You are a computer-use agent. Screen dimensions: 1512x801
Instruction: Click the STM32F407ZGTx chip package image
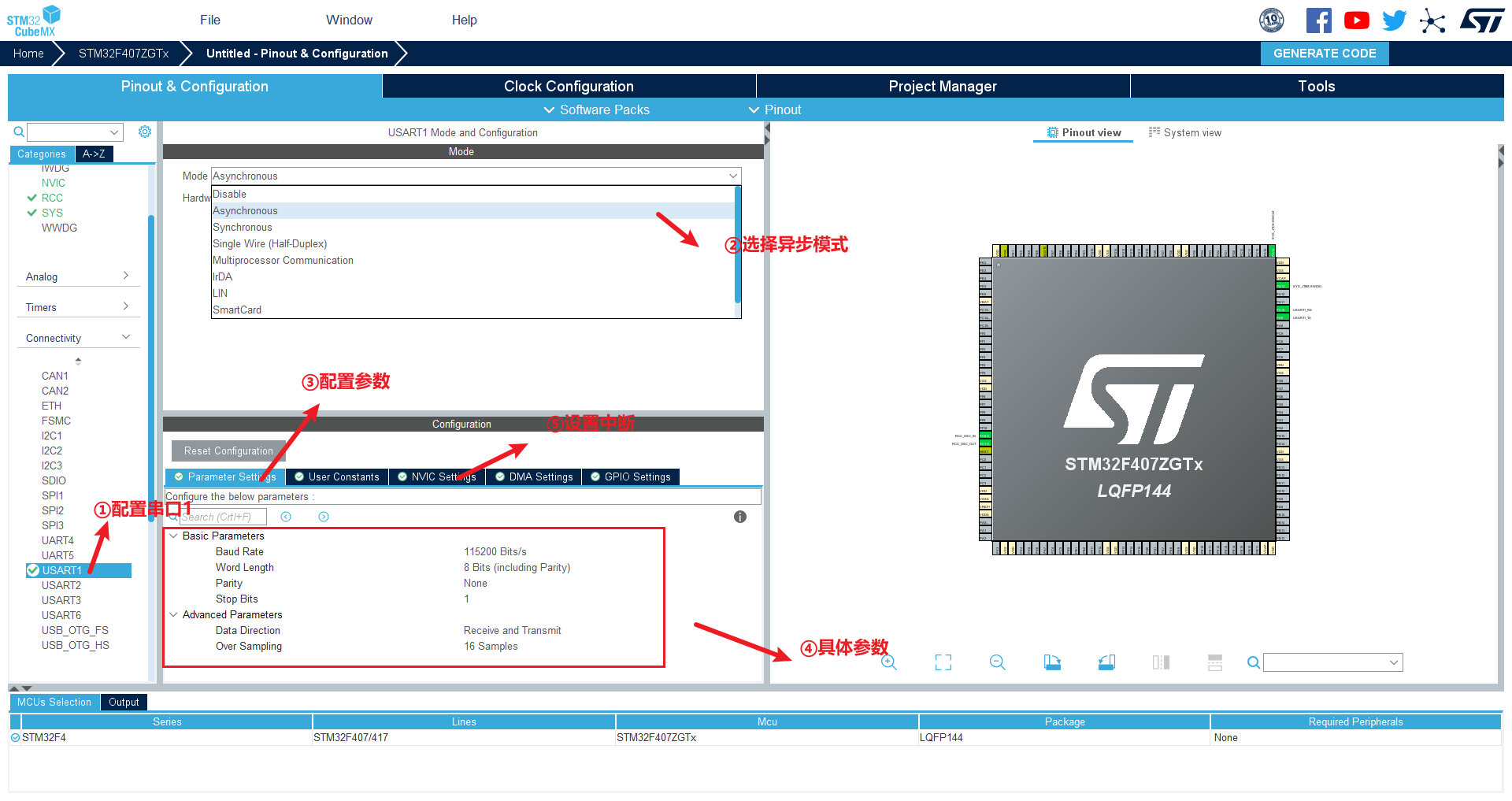click(1134, 399)
